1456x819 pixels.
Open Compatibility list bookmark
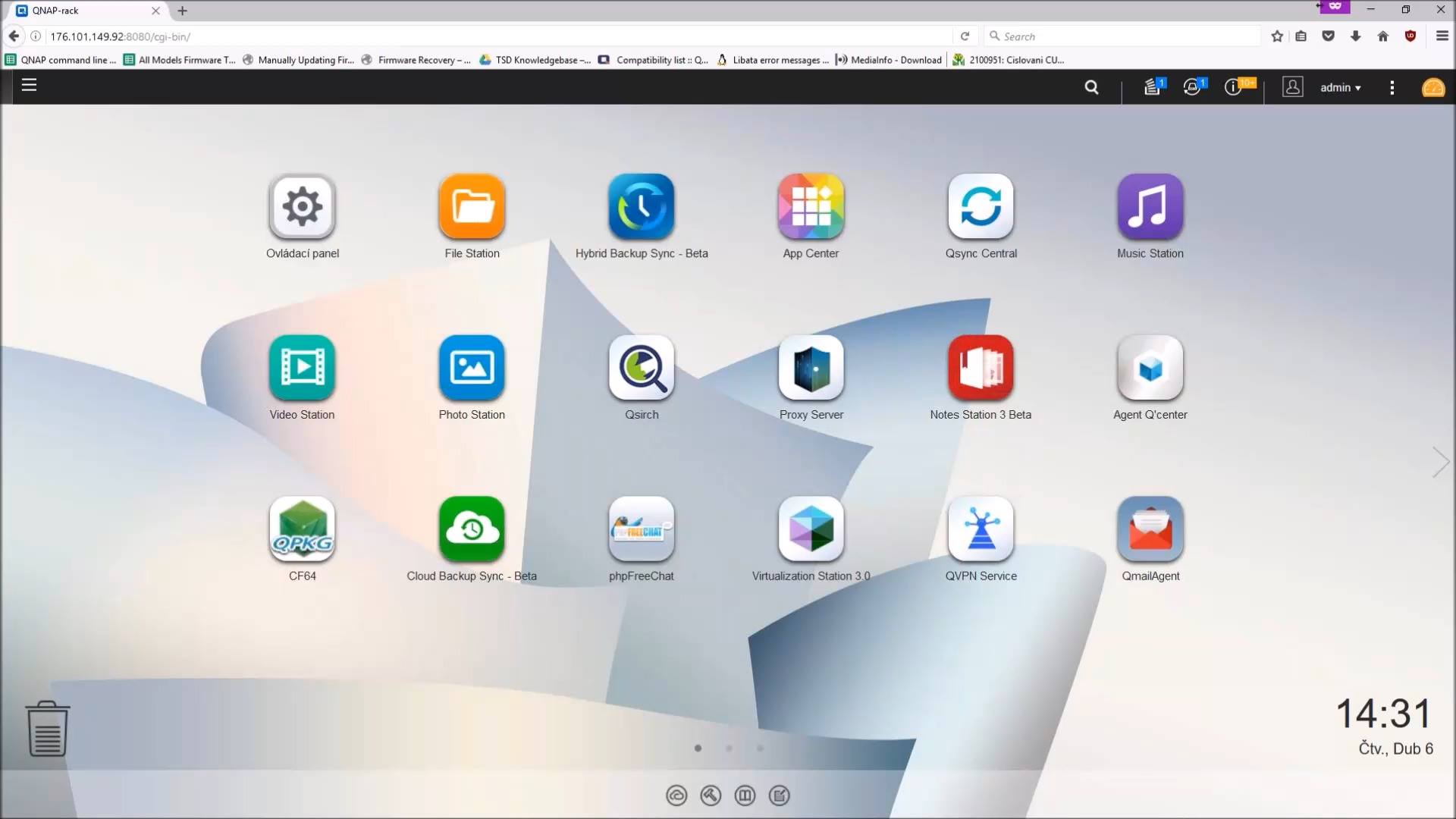[653, 60]
